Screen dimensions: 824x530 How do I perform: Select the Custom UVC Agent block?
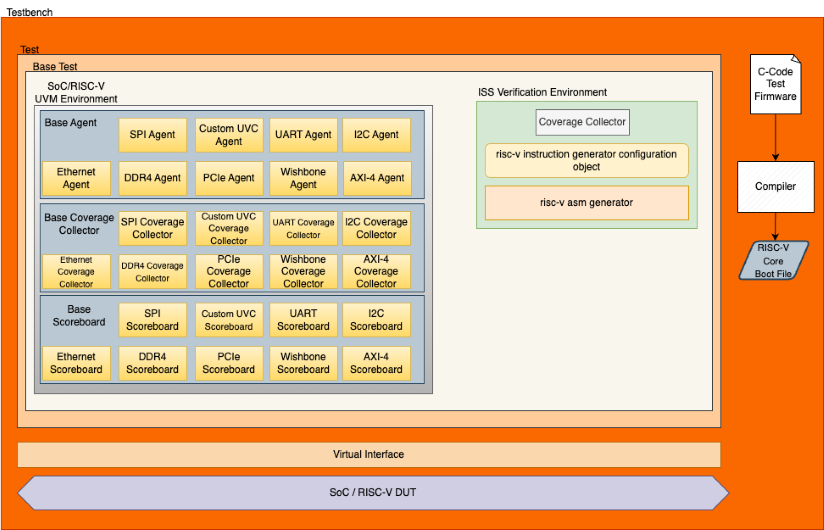(x=228, y=135)
